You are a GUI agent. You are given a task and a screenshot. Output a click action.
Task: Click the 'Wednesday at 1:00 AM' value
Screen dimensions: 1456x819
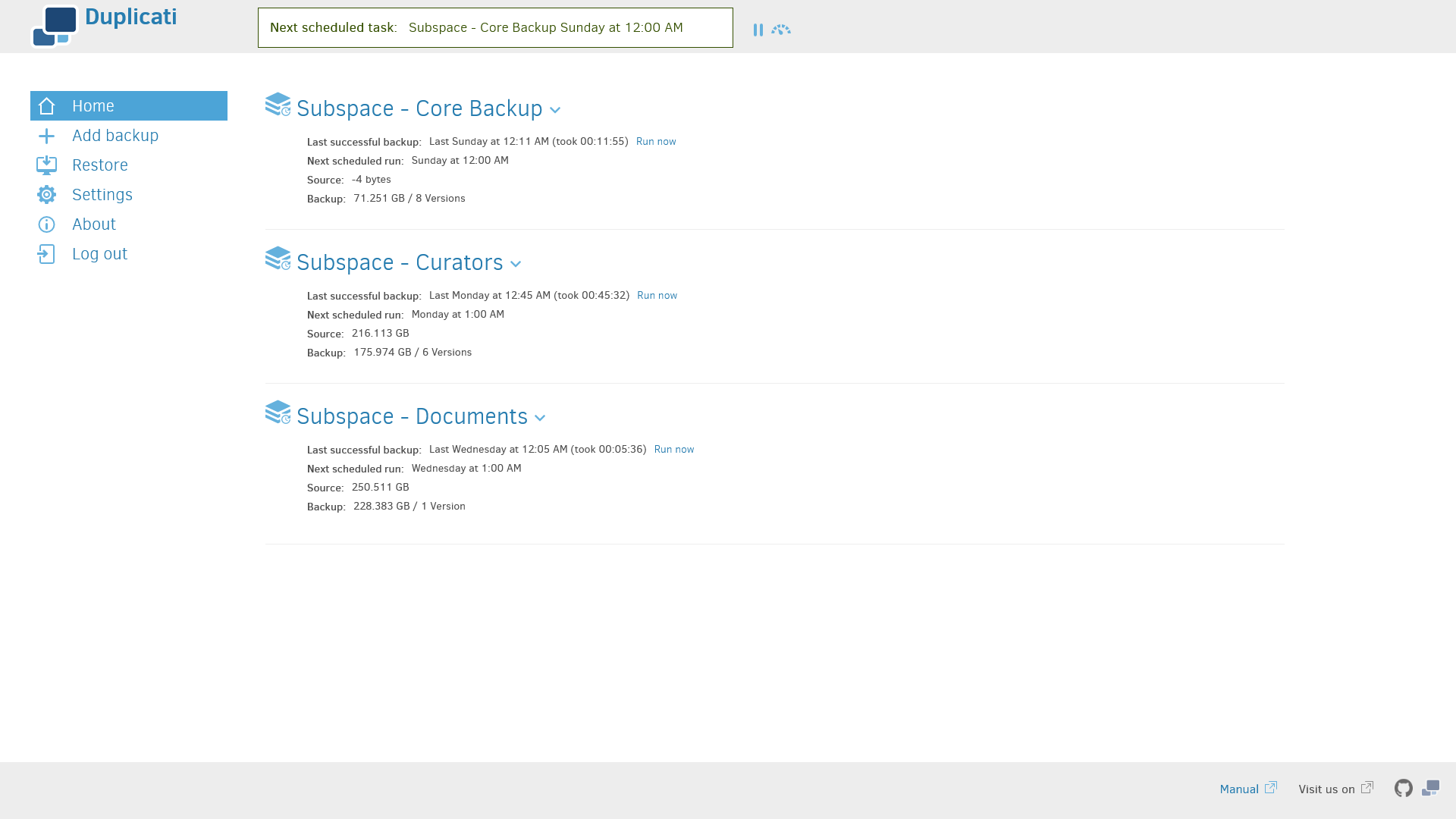tap(466, 469)
